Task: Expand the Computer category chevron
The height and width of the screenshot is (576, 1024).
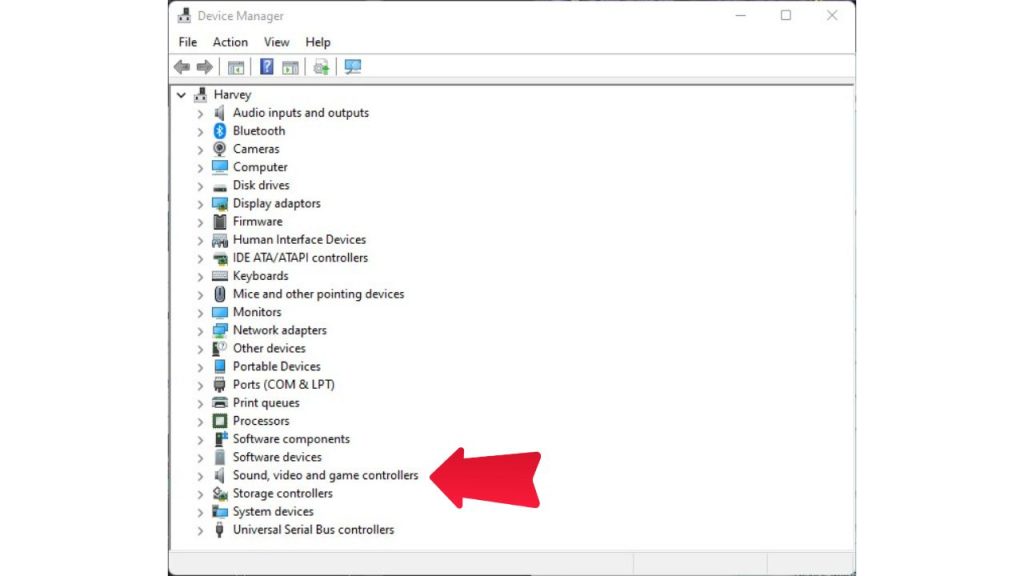Action: coord(200,168)
